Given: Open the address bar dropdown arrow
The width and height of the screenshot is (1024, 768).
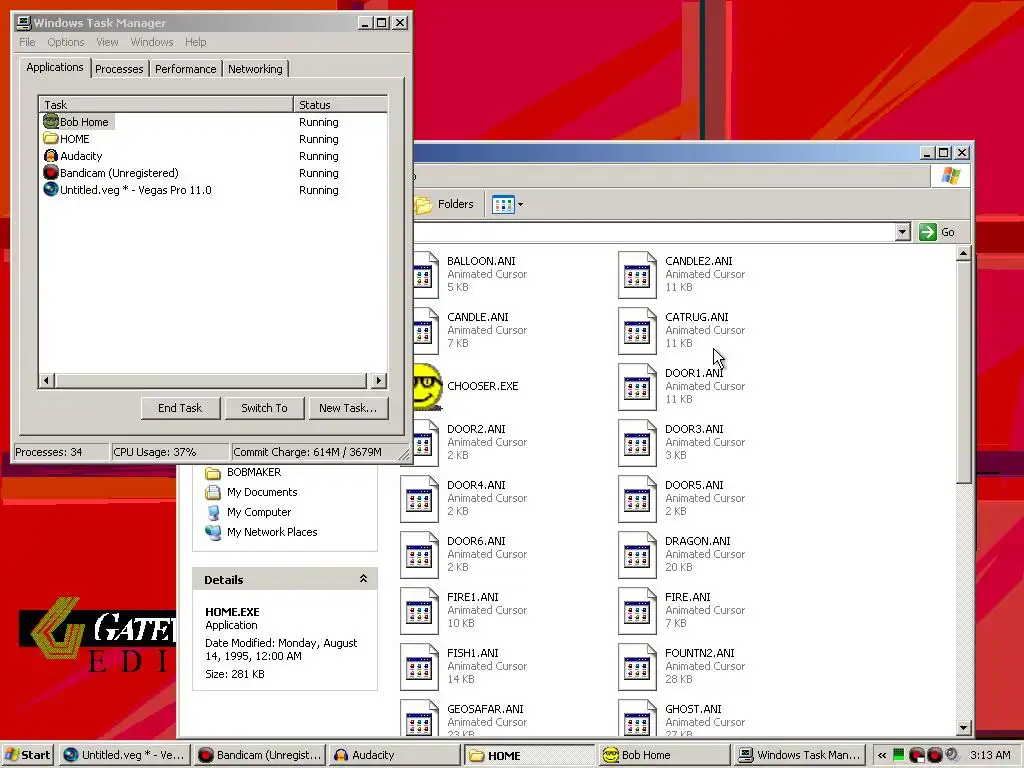Looking at the screenshot, I should point(903,232).
